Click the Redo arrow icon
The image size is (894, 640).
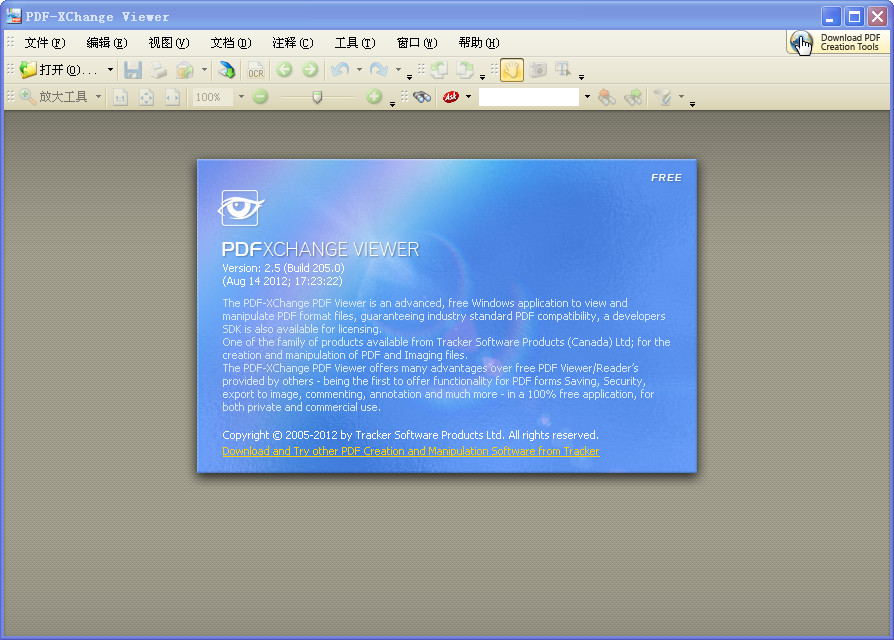pos(379,70)
